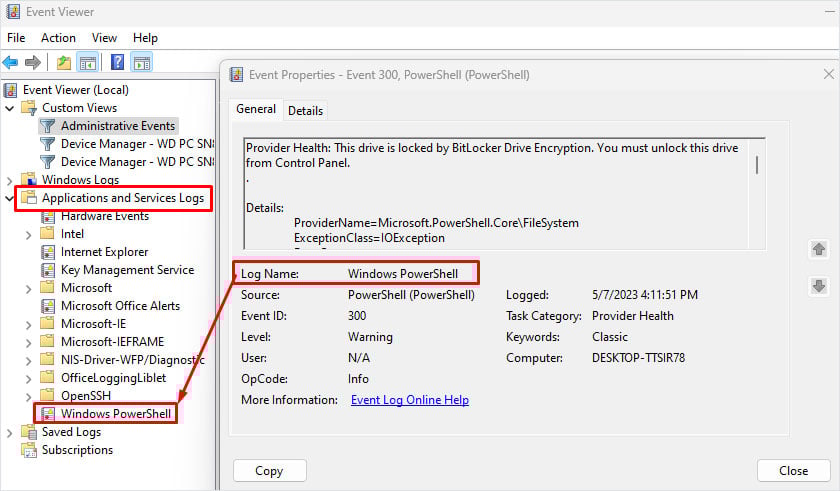This screenshot has width=840, height=491.
Task: Click the Copy button
Action: [x=269, y=471]
